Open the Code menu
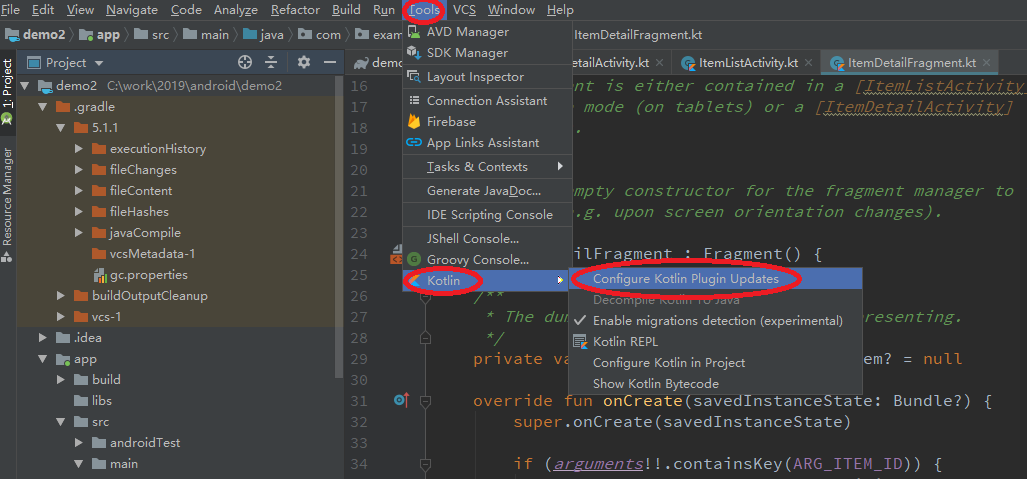The height and width of the screenshot is (479, 1027). point(186,10)
